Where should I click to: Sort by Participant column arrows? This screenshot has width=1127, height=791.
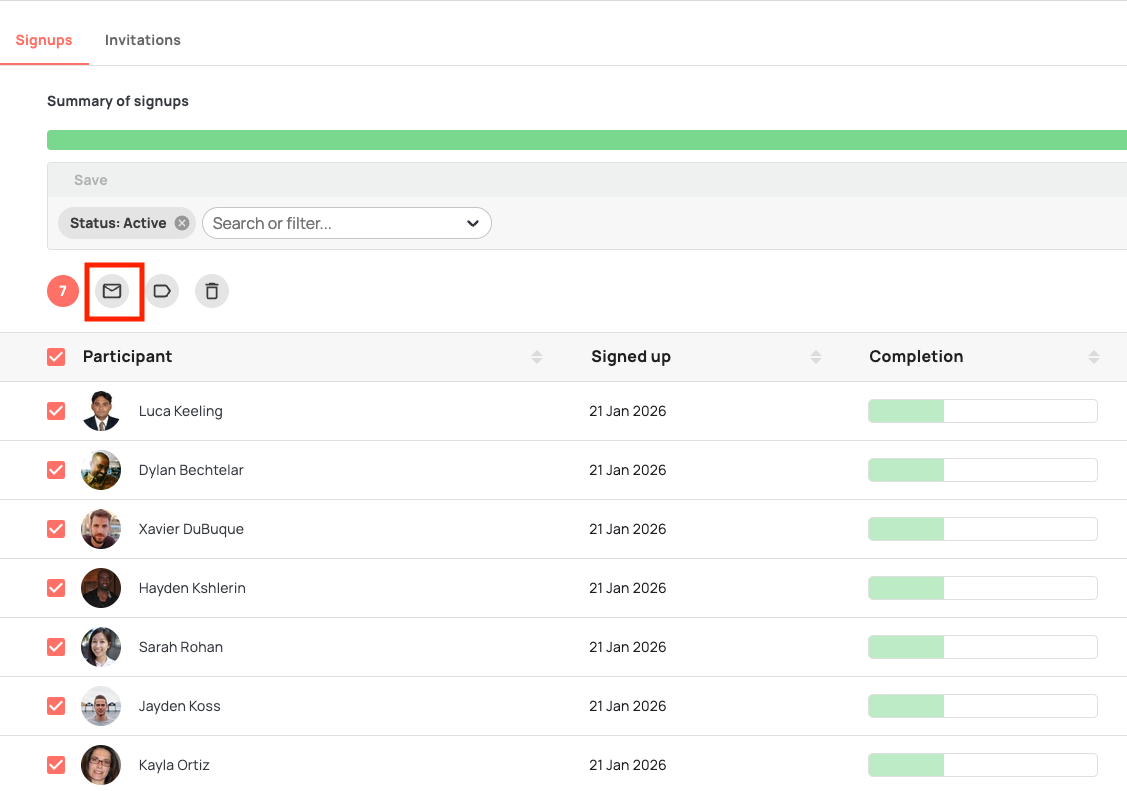click(537, 357)
